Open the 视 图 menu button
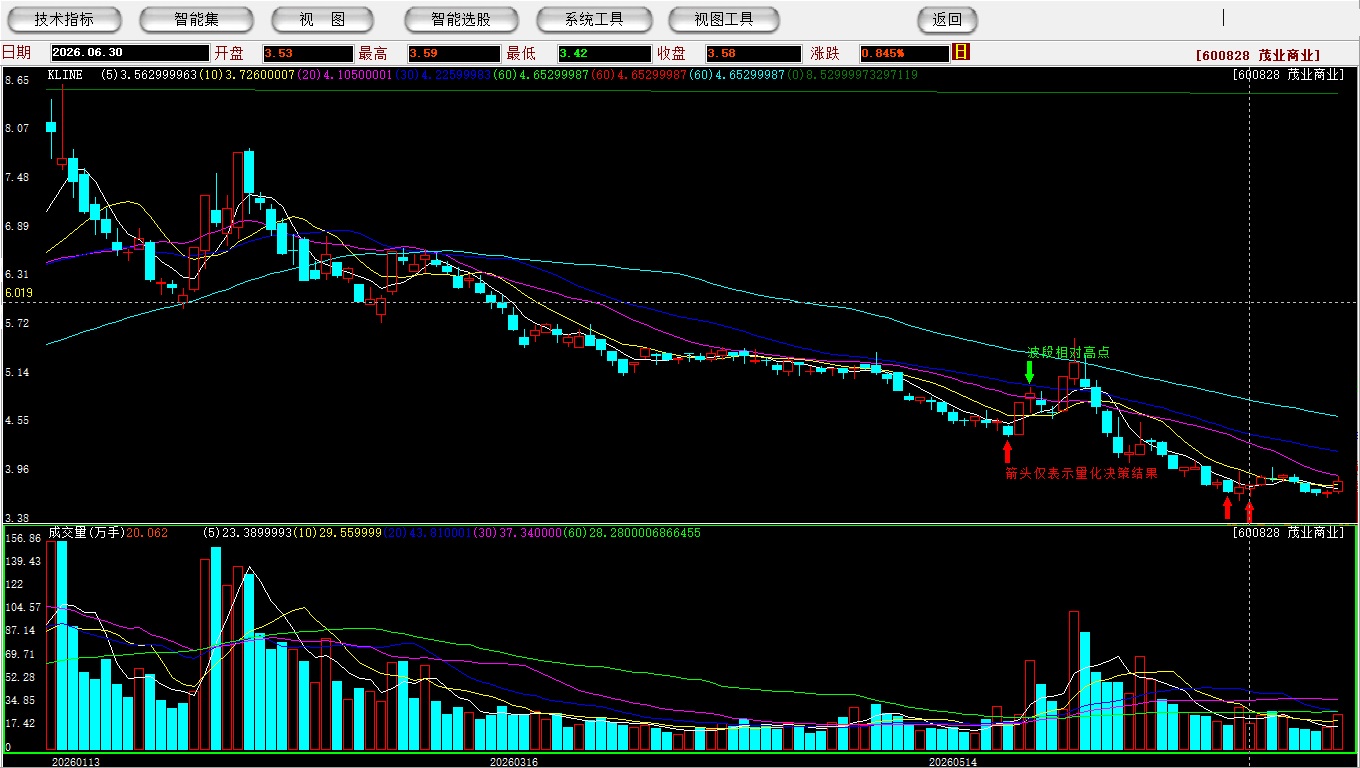 [x=322, y=19]
